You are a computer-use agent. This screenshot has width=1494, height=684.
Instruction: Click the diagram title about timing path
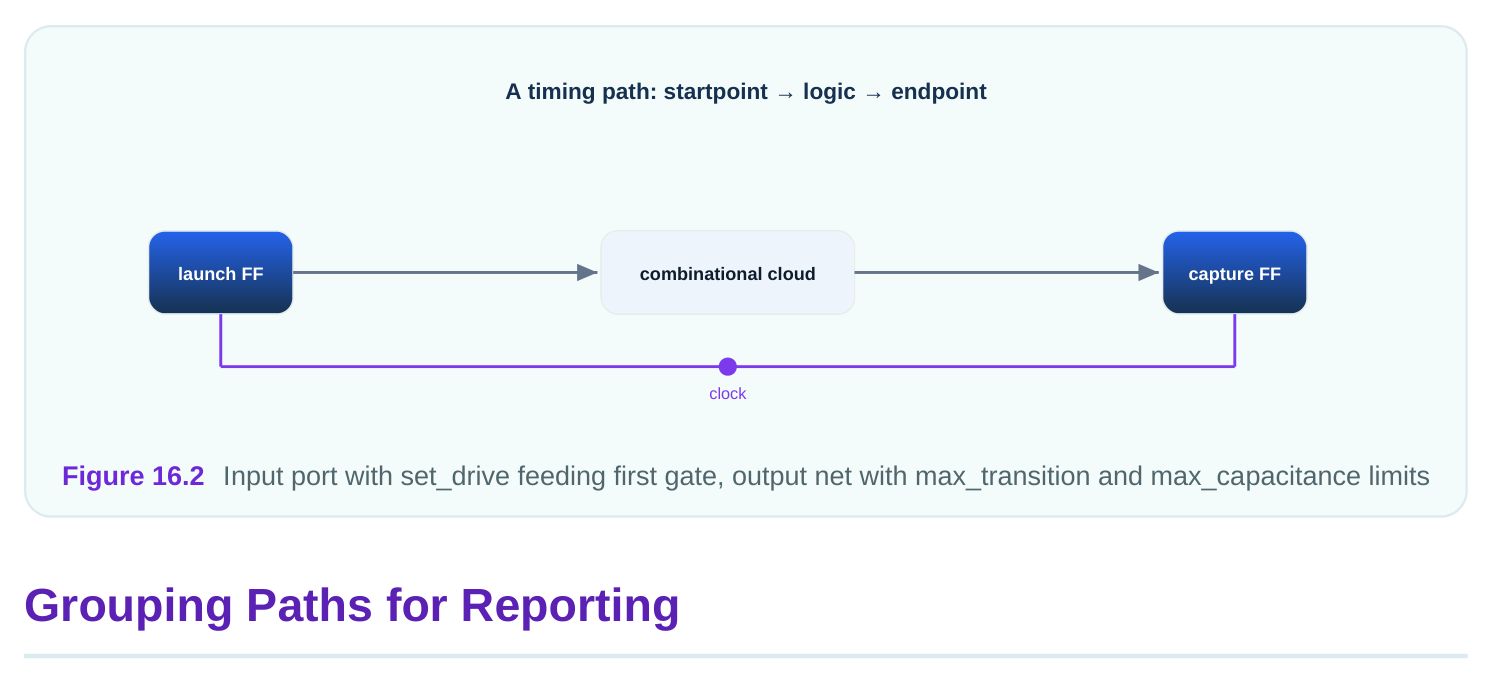(746, 92)
